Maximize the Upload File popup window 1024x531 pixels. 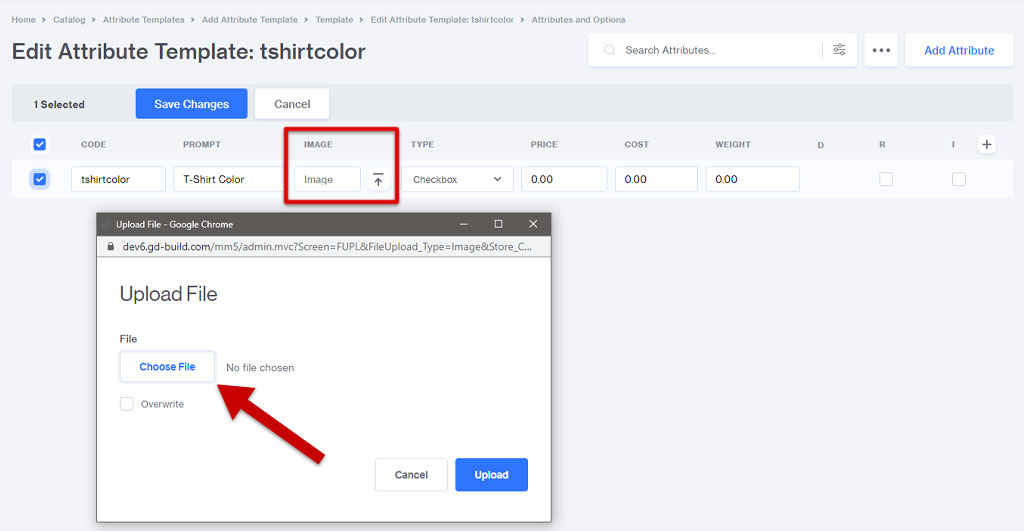pos(498,224)
